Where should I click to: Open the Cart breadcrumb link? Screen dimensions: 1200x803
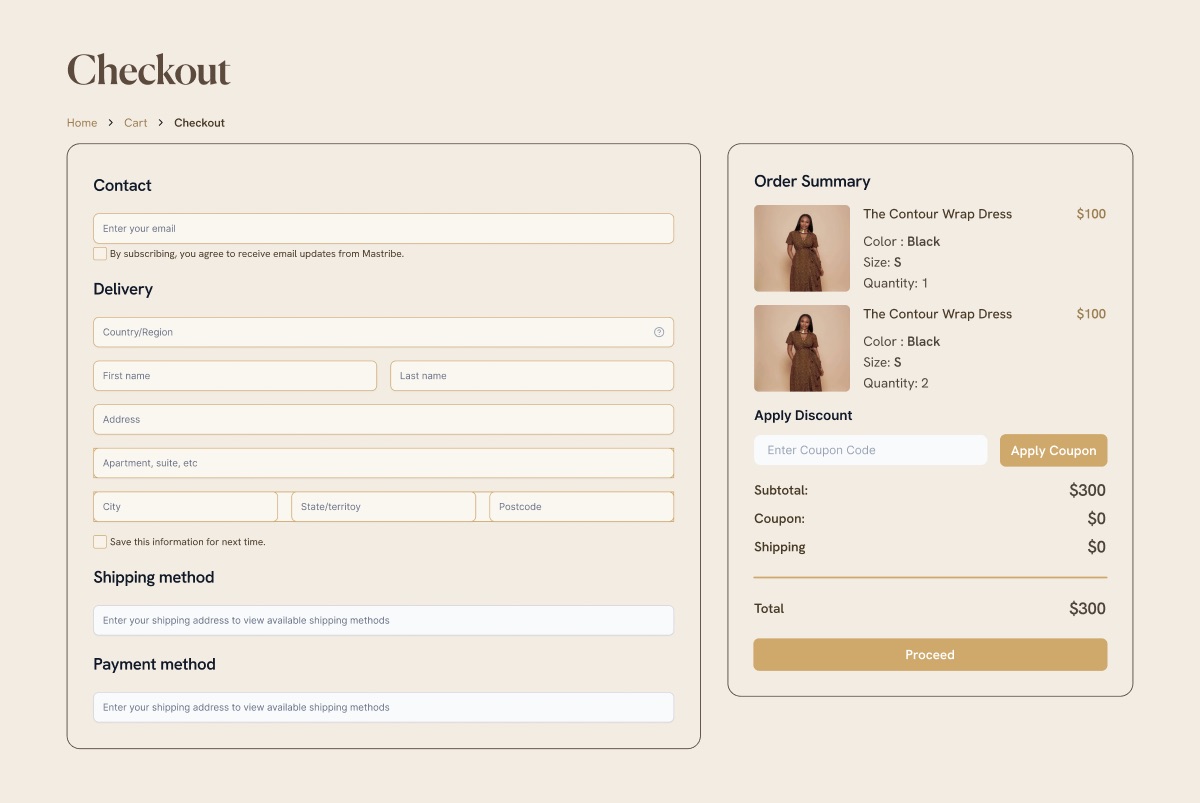click(x=136, y=123)
